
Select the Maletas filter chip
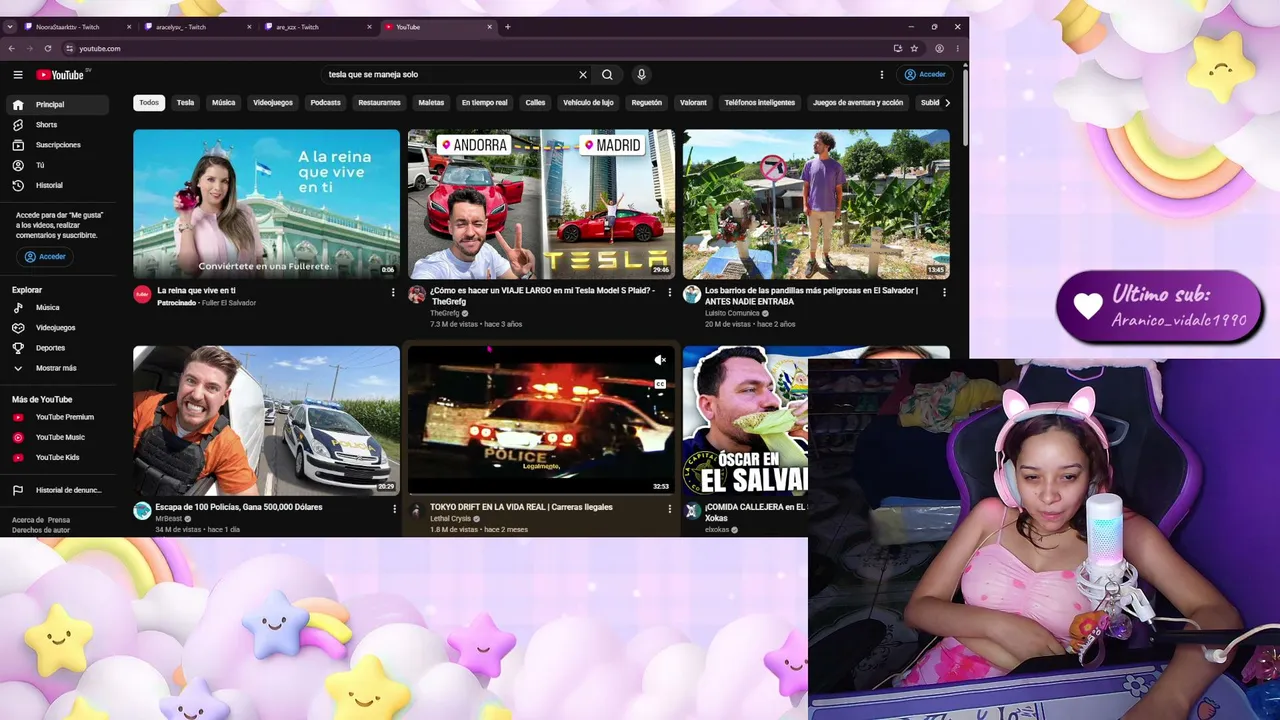click(431, 103)
